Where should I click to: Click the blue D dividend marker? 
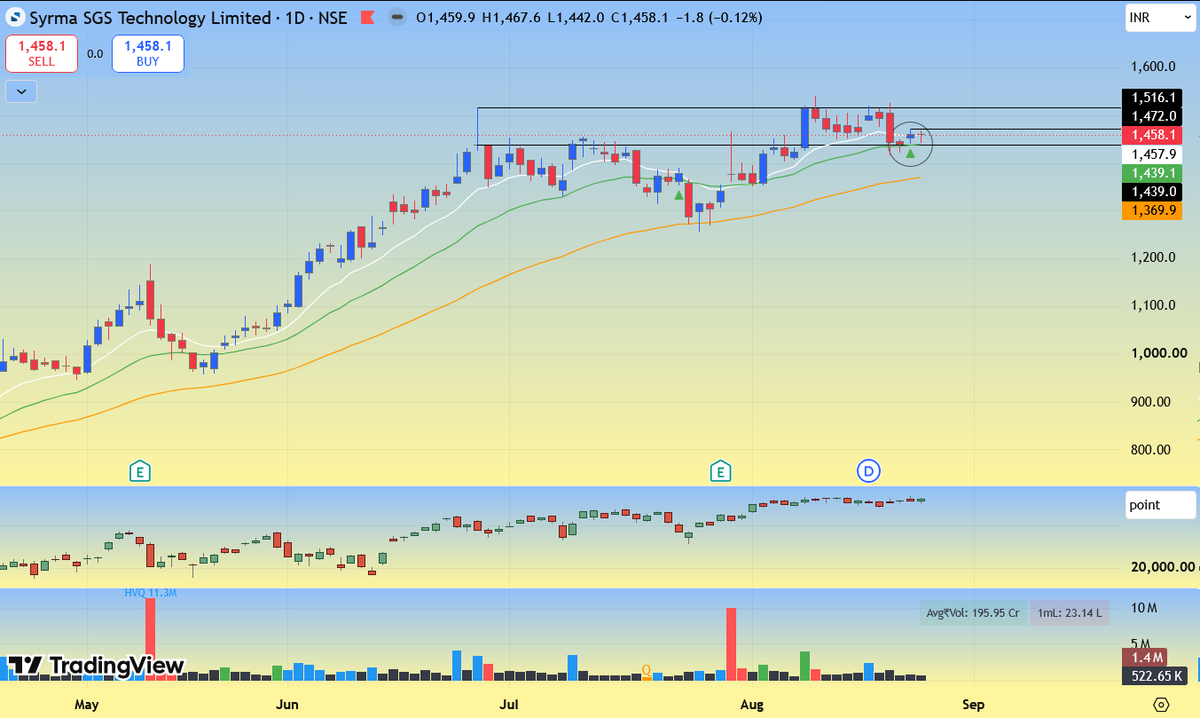868,470
